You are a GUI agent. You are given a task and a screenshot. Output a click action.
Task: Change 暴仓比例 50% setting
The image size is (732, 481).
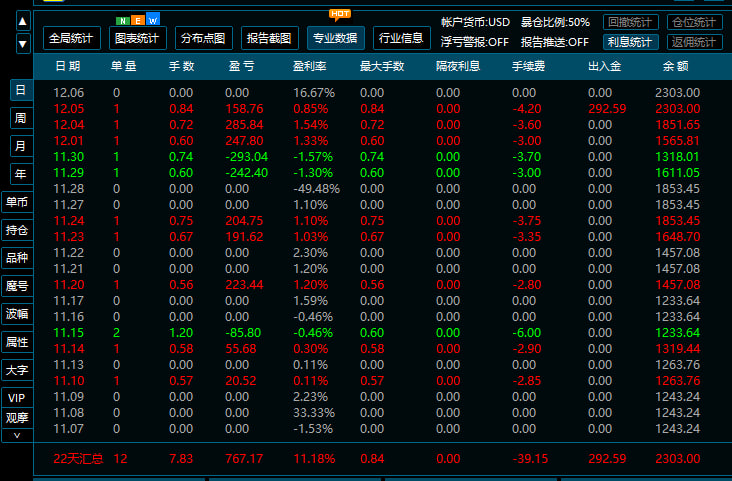[x=555, y=22]
